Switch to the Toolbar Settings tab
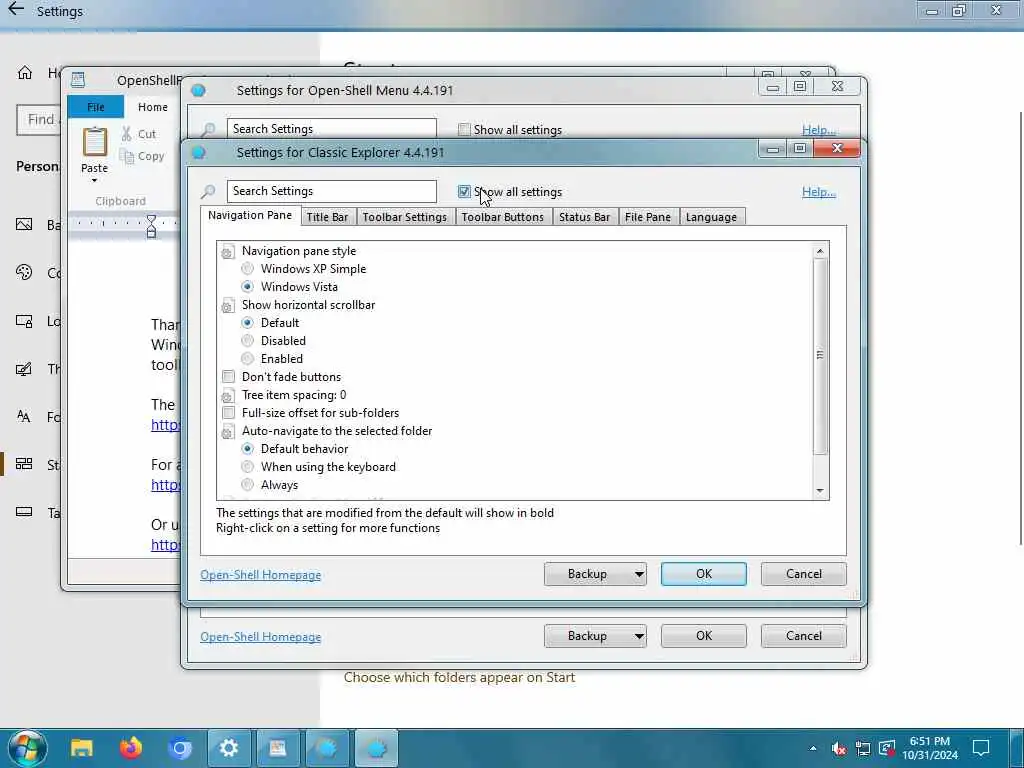Image resolution: width=1024 pixels, height=768 pixels. click(x=405, y=217)
